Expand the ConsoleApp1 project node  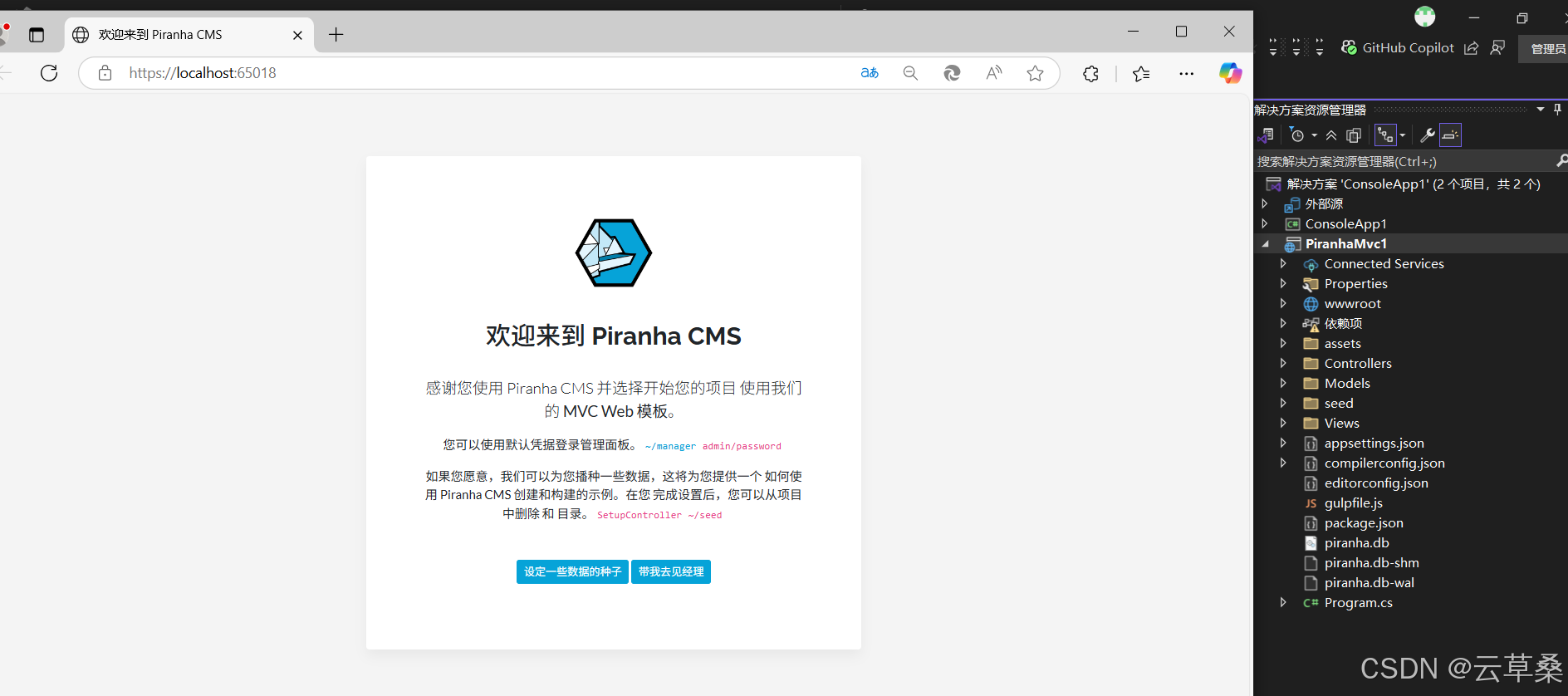(x=1265, y=223)
